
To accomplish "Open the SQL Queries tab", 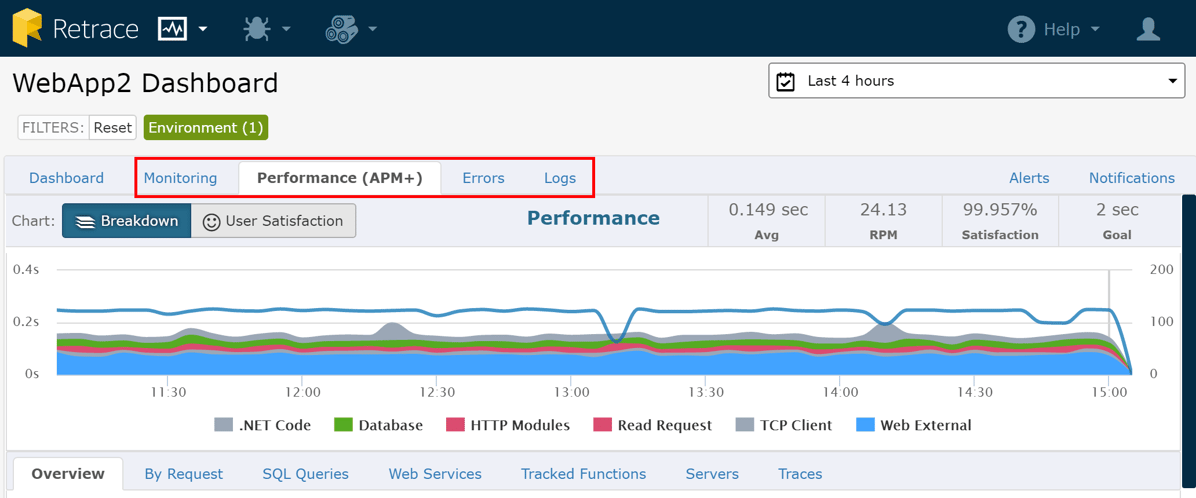I will 305,474.
